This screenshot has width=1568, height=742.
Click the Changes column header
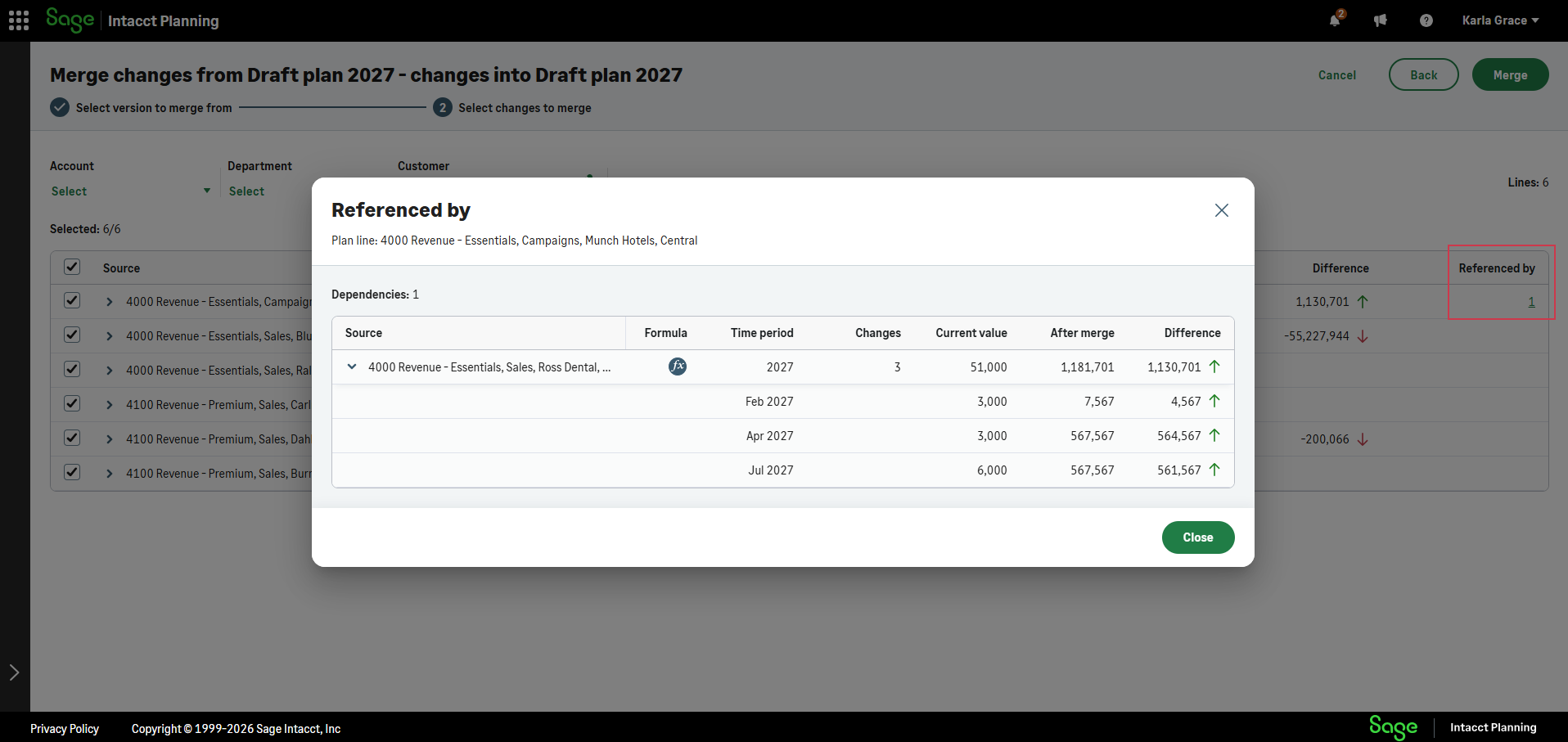(878, 333)
